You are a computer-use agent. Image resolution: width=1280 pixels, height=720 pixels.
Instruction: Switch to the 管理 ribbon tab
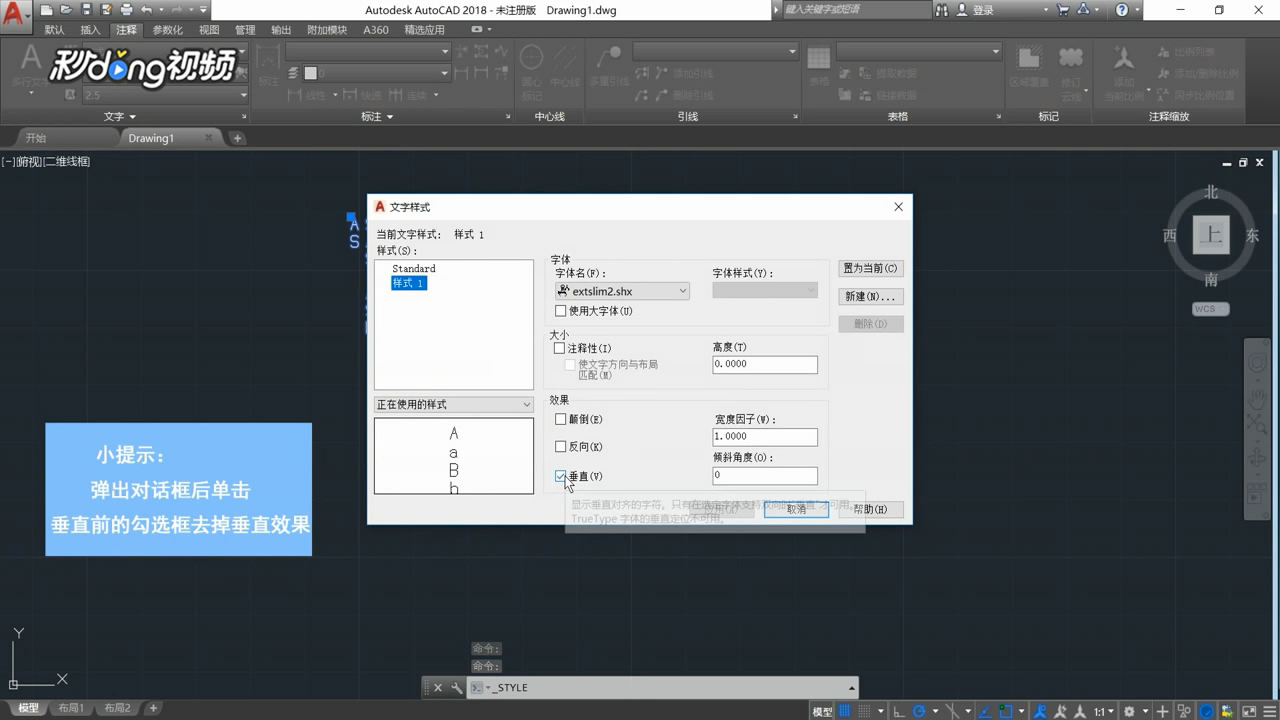pyautogui.click(x=245, y=30)
